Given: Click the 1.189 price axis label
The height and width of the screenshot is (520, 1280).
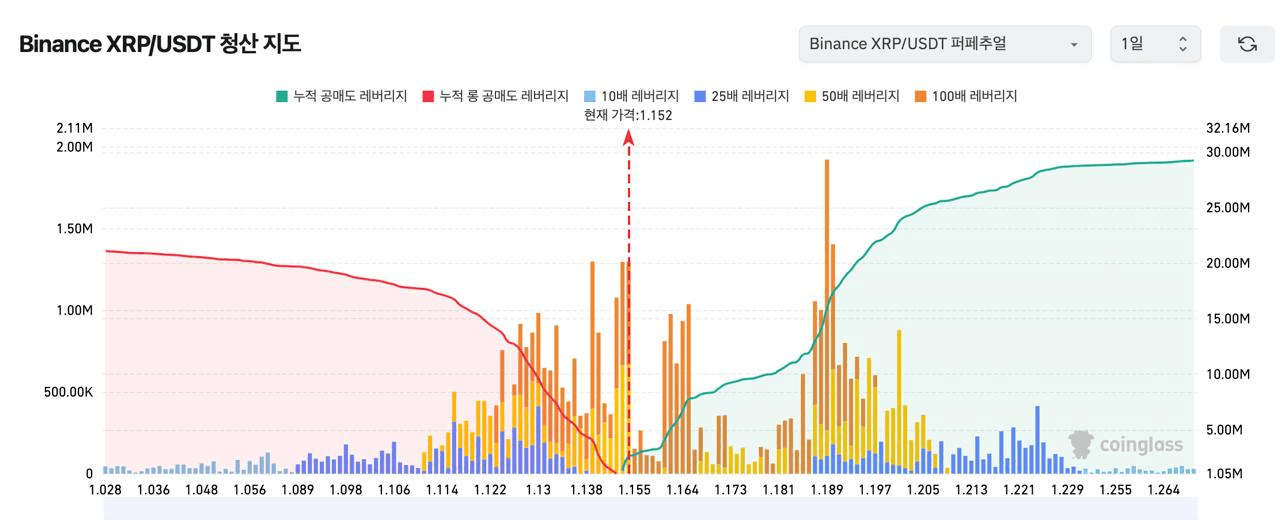Looking at the screenshot, I should pyautogui.click(x=827, y=490).
